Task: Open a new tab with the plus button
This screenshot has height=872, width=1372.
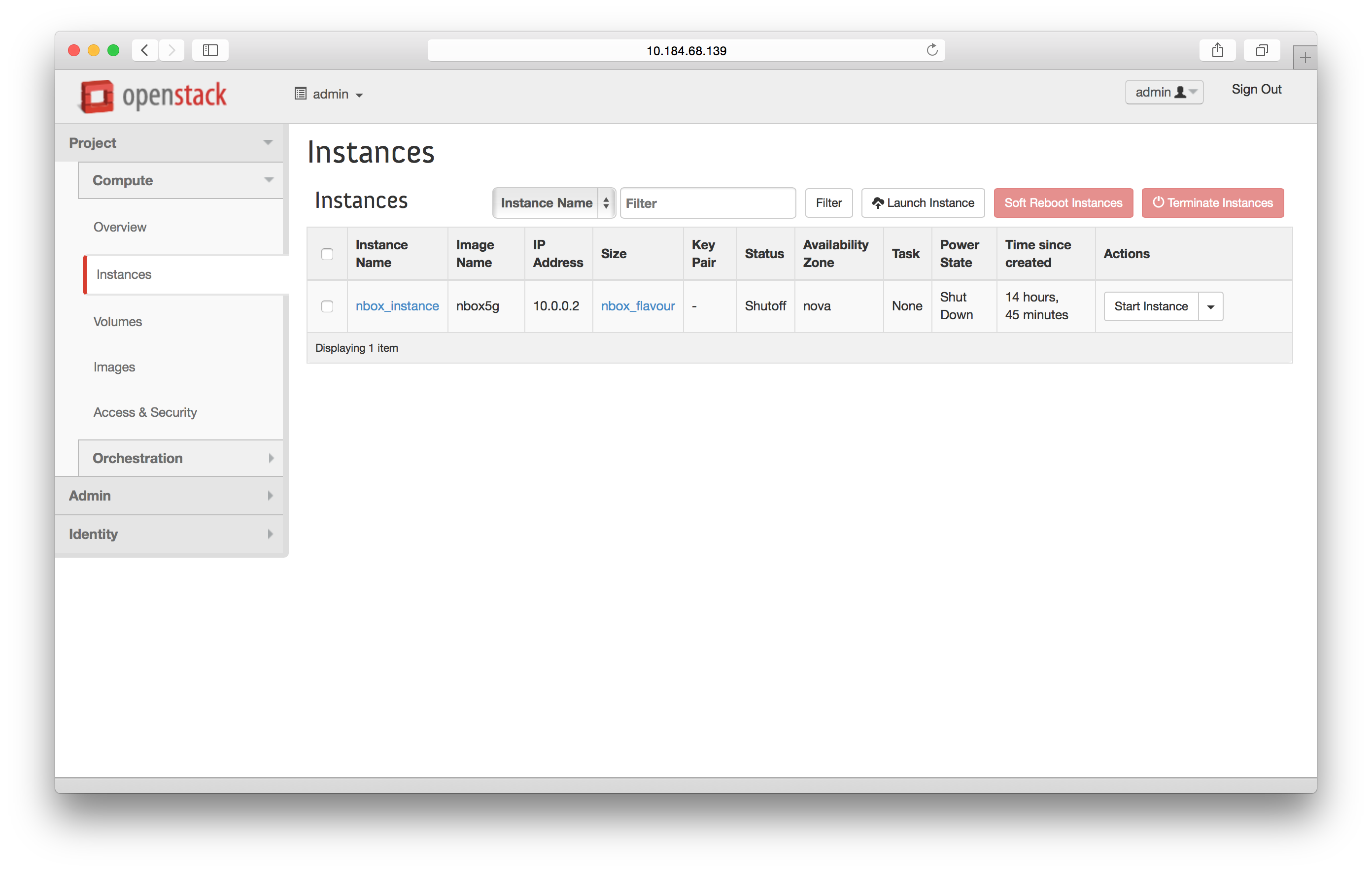Action: coord(1305,57)
